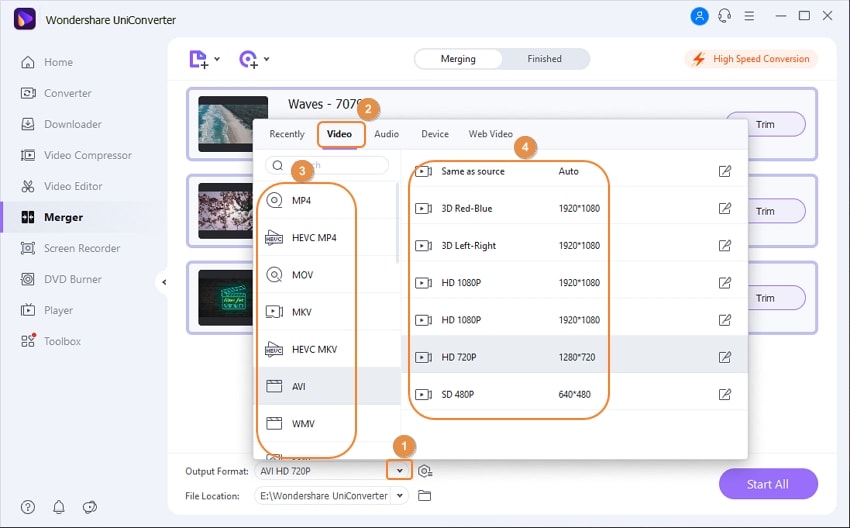The image size is (850, 528).
Task: Show the Finished list tab
Action: 545,59
